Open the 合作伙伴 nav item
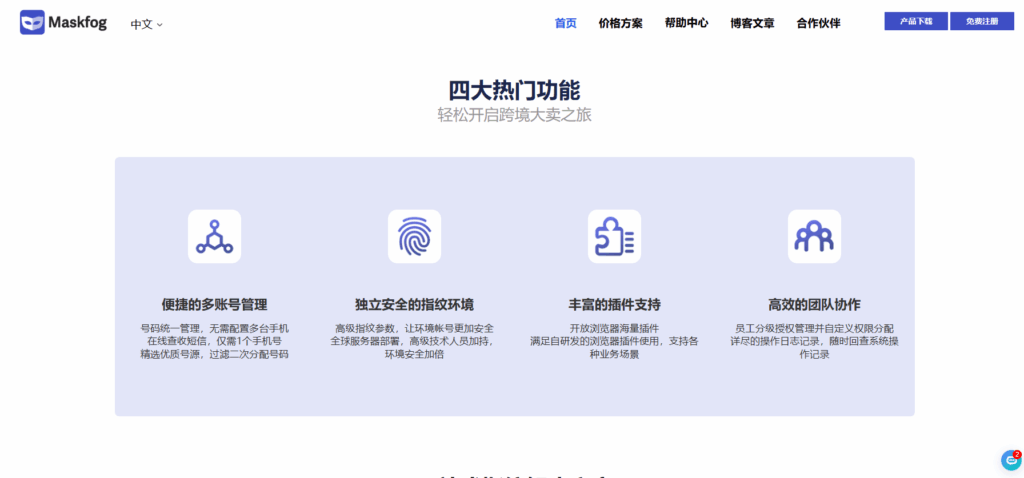This screenshot has width=1024, height=478. [x=818, y=24]
